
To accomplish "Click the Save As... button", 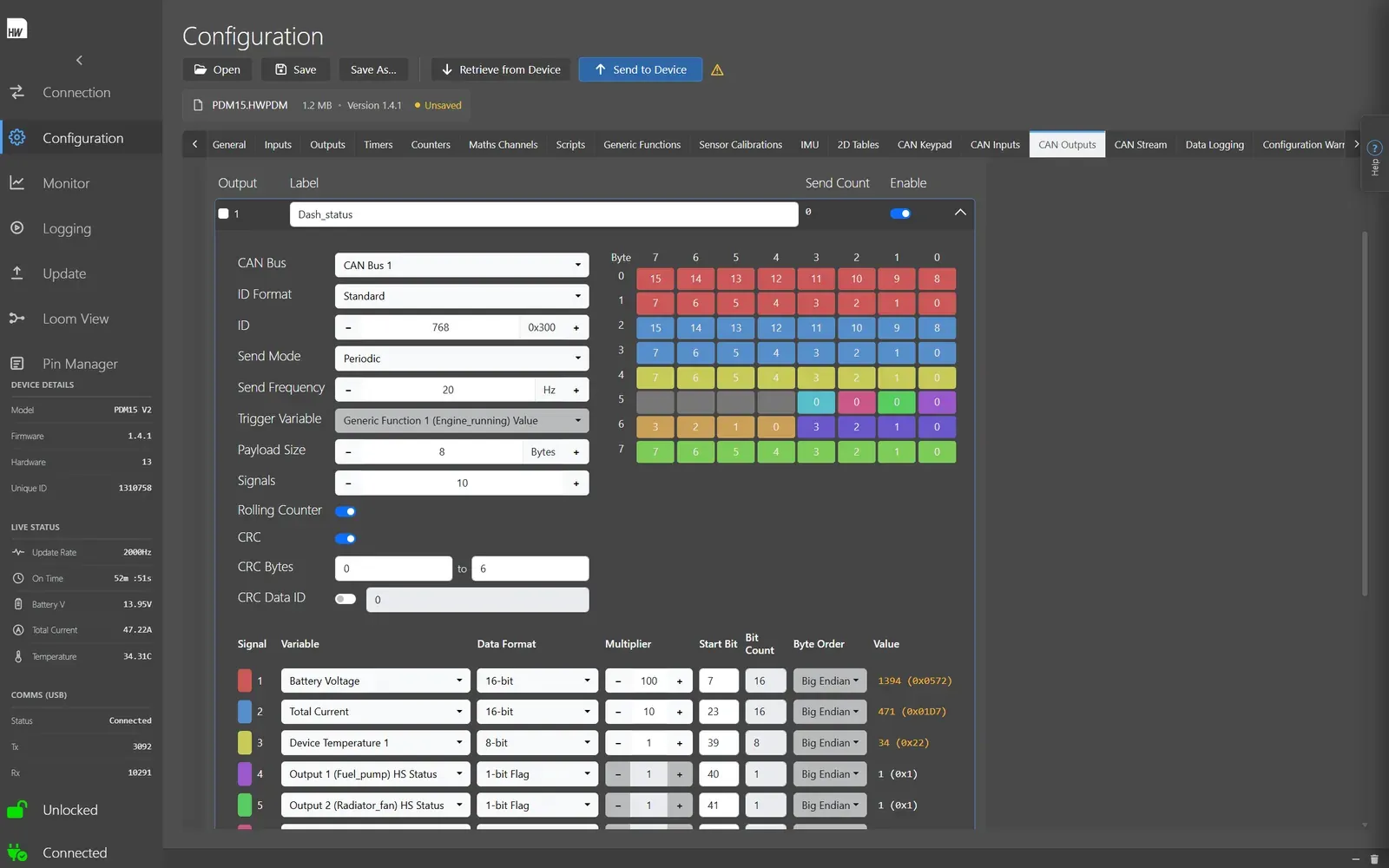I will [x=373, y=69].
